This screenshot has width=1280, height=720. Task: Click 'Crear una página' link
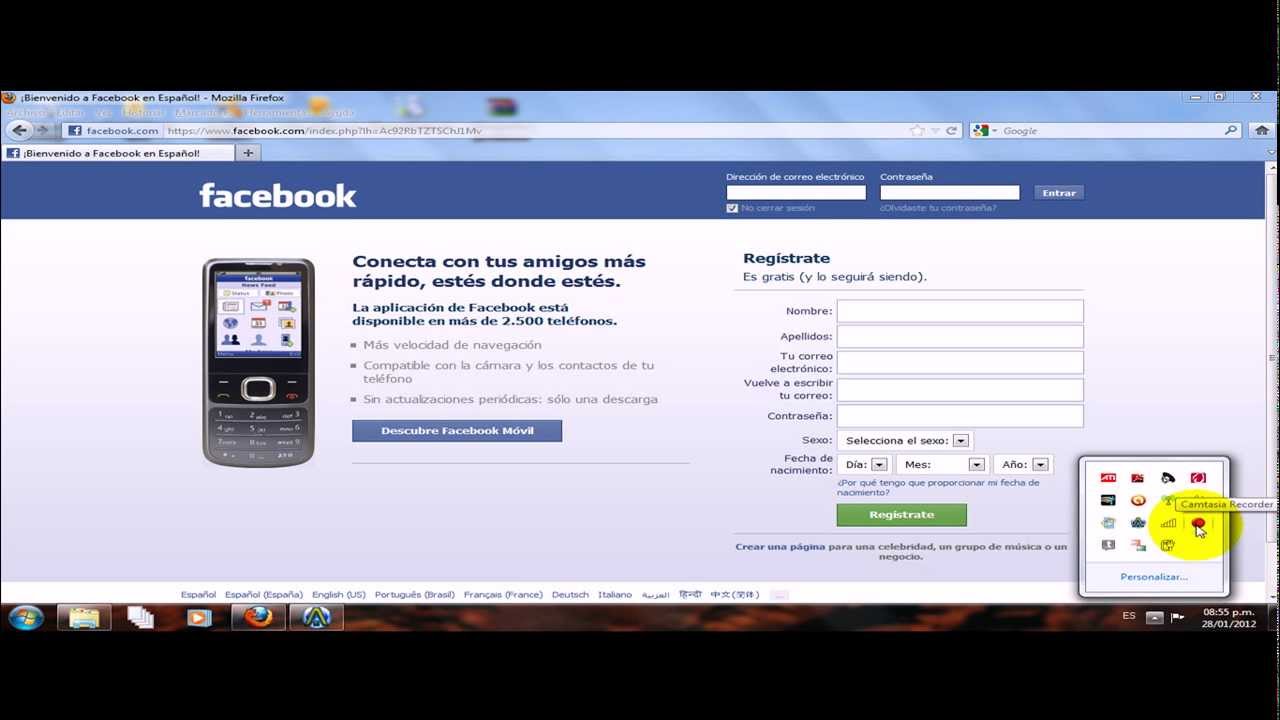[x=780, y=547]
